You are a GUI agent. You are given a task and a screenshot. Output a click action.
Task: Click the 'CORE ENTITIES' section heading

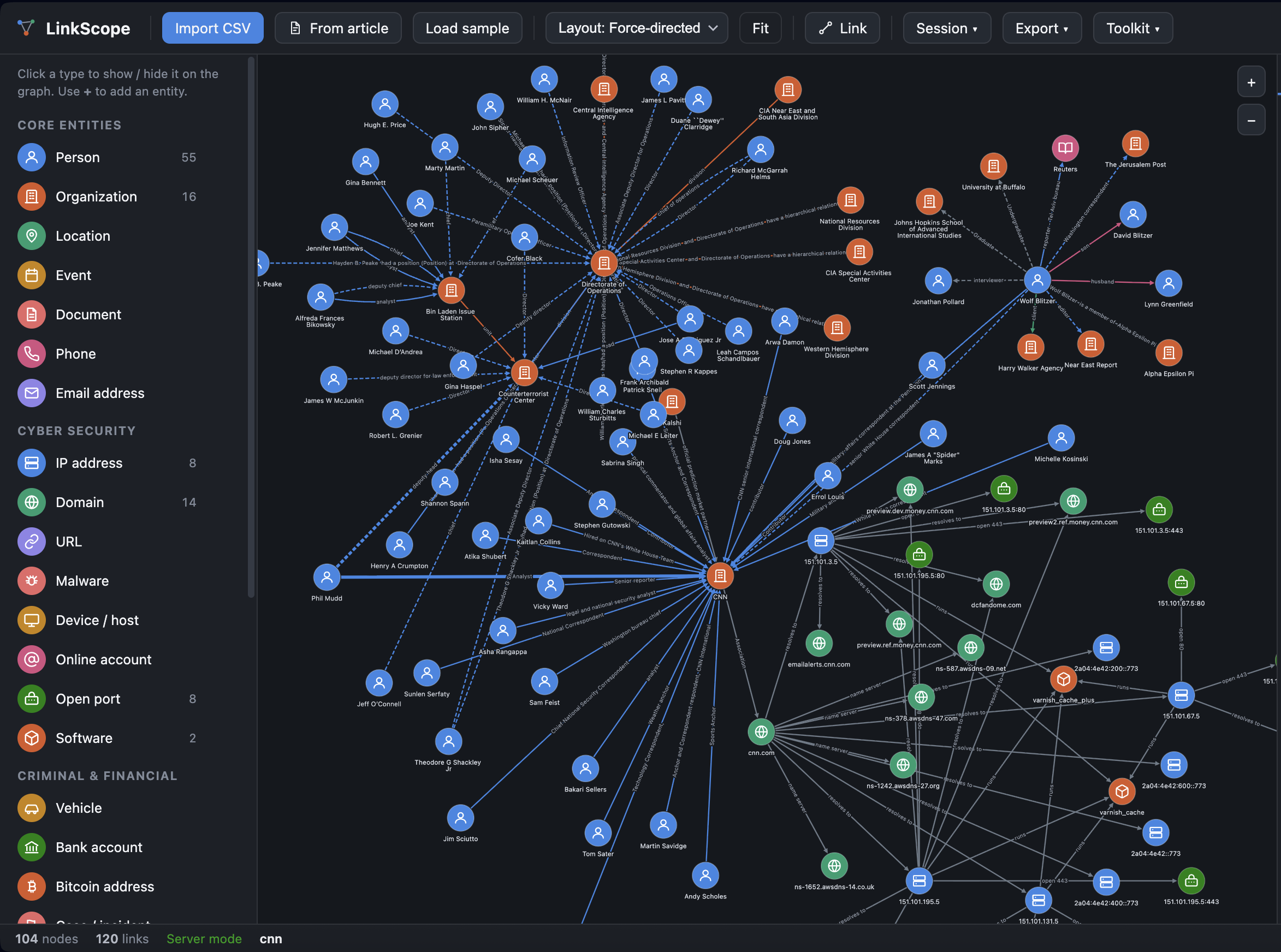pos(70,125)
